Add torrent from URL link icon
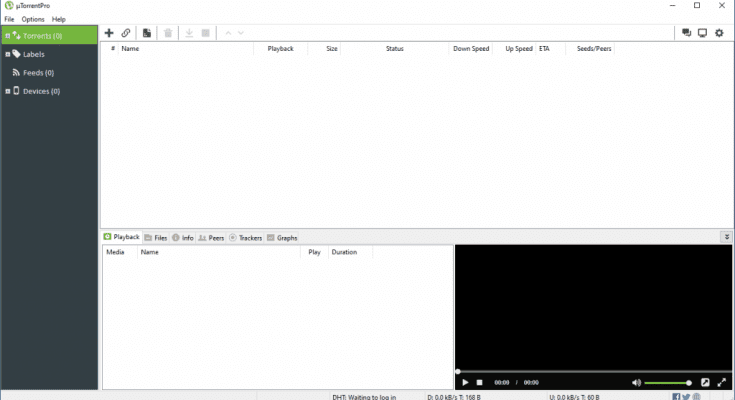Screen dimensions: 735x400 (x=126, y=33)
